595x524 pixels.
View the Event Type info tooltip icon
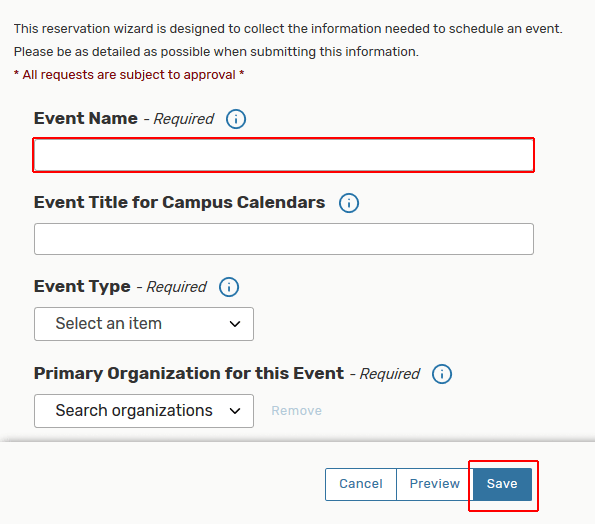click(229, 287)
